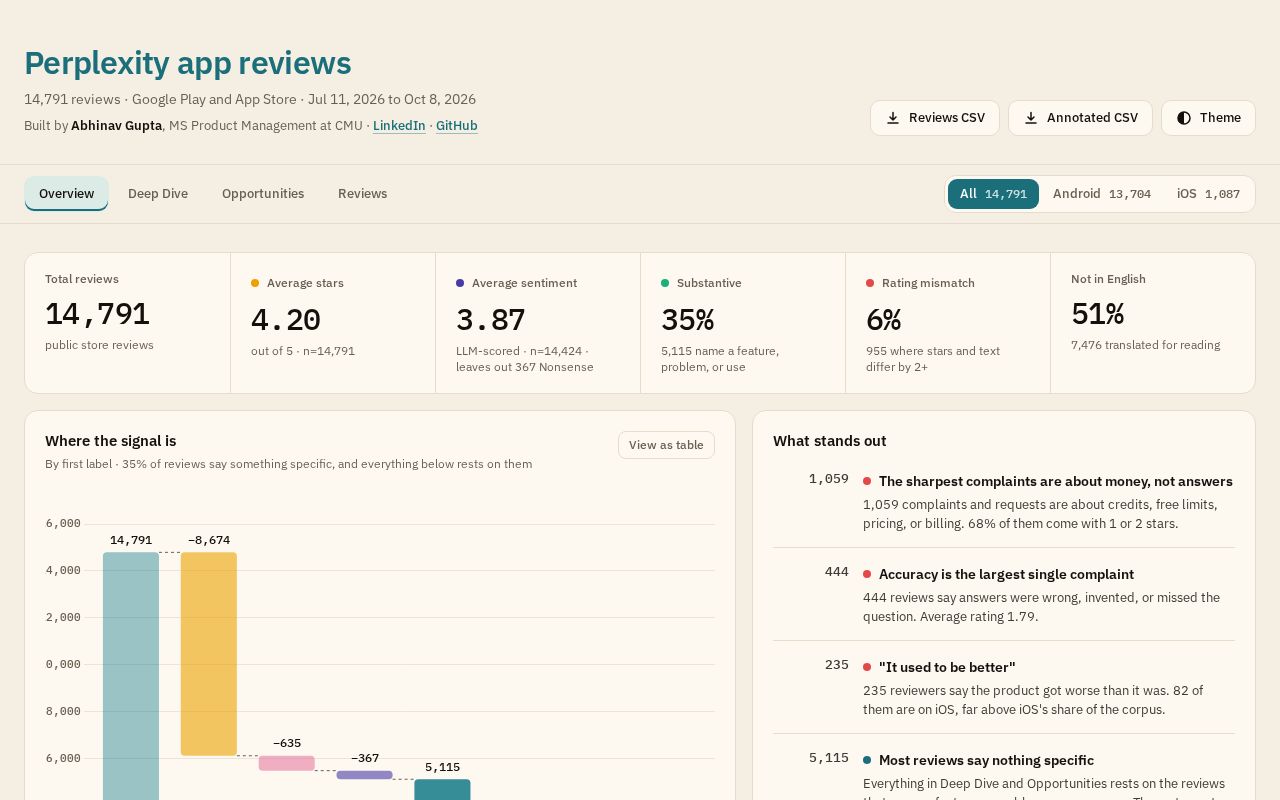The height and width of the screenshot is (800, 1280).
Task: Click "Accuracy is the largest single complaint"
Action: click(1006, 574)
